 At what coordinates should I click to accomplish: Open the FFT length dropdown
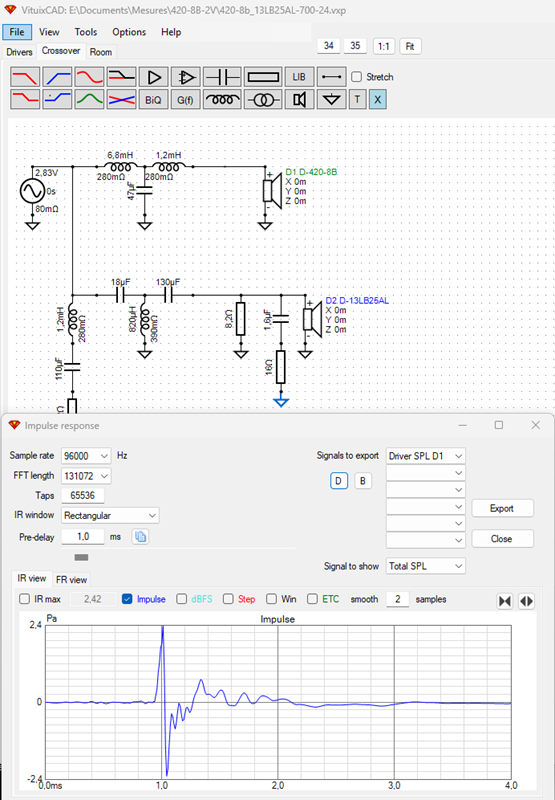point(86,476)
